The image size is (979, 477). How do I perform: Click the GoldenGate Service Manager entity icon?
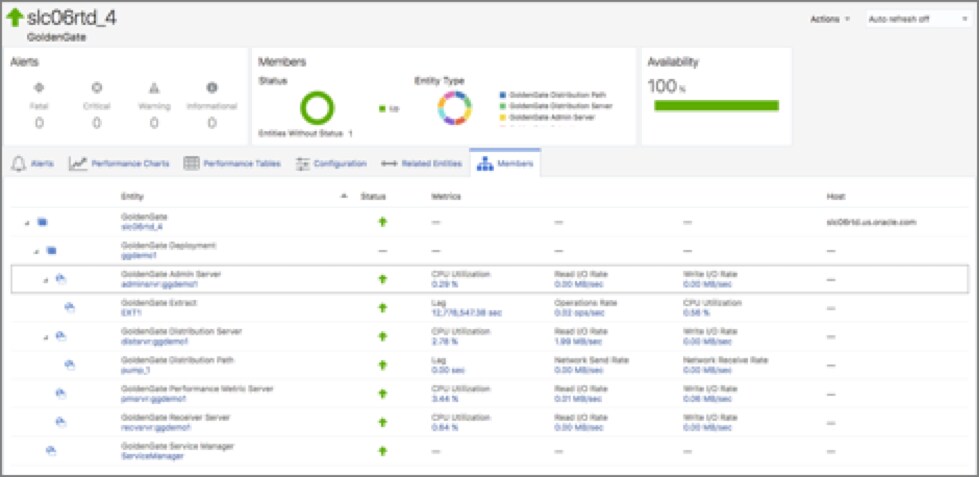pyautogui.click(x=50, y=451)
